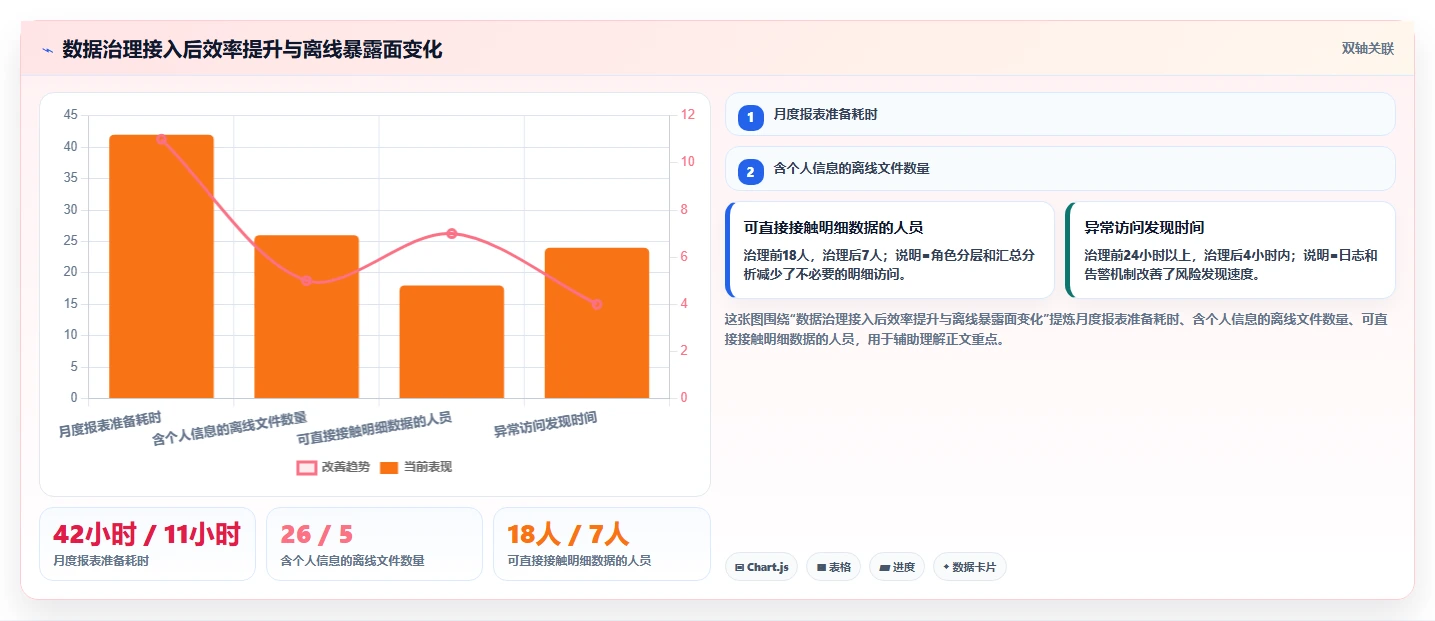
Task: Click the trend line point at value 7
Action: 452,233
